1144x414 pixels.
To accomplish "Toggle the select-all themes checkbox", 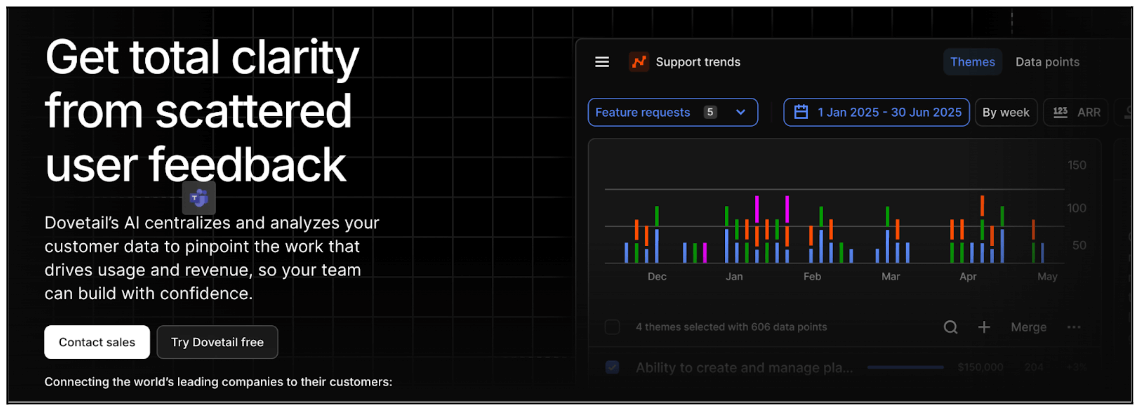I will coord(613,327).
